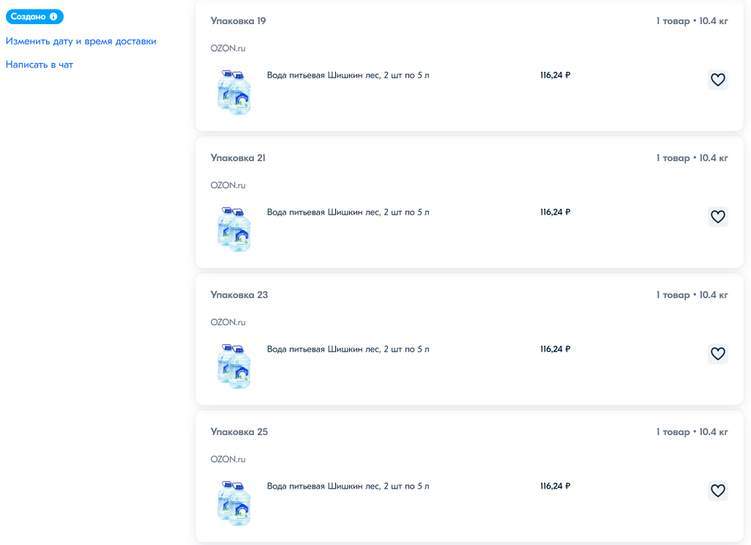Select the water product title in Упаковка 25

pyautogui.click(x=347, y=486)
